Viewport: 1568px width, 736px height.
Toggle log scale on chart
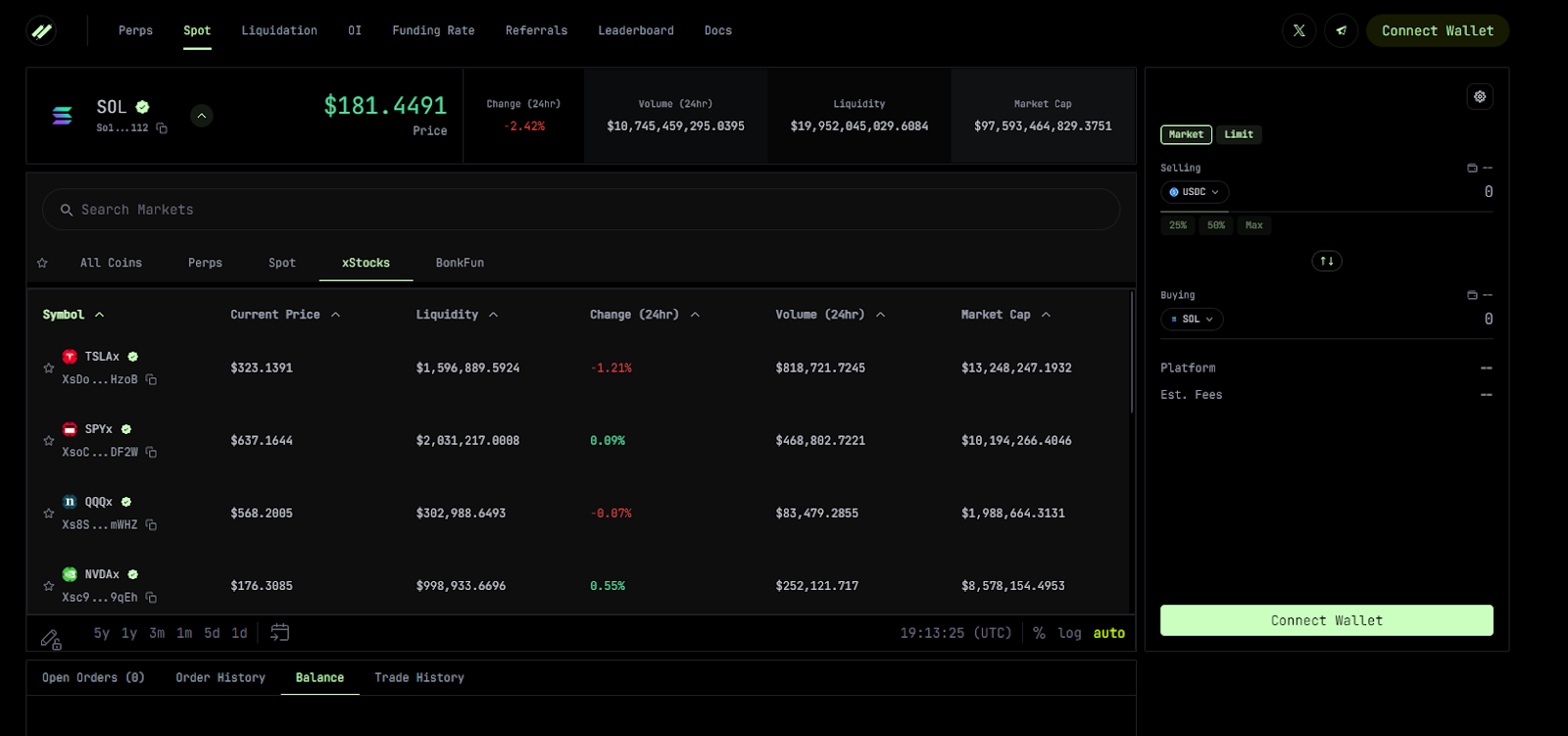point(1069,633)
